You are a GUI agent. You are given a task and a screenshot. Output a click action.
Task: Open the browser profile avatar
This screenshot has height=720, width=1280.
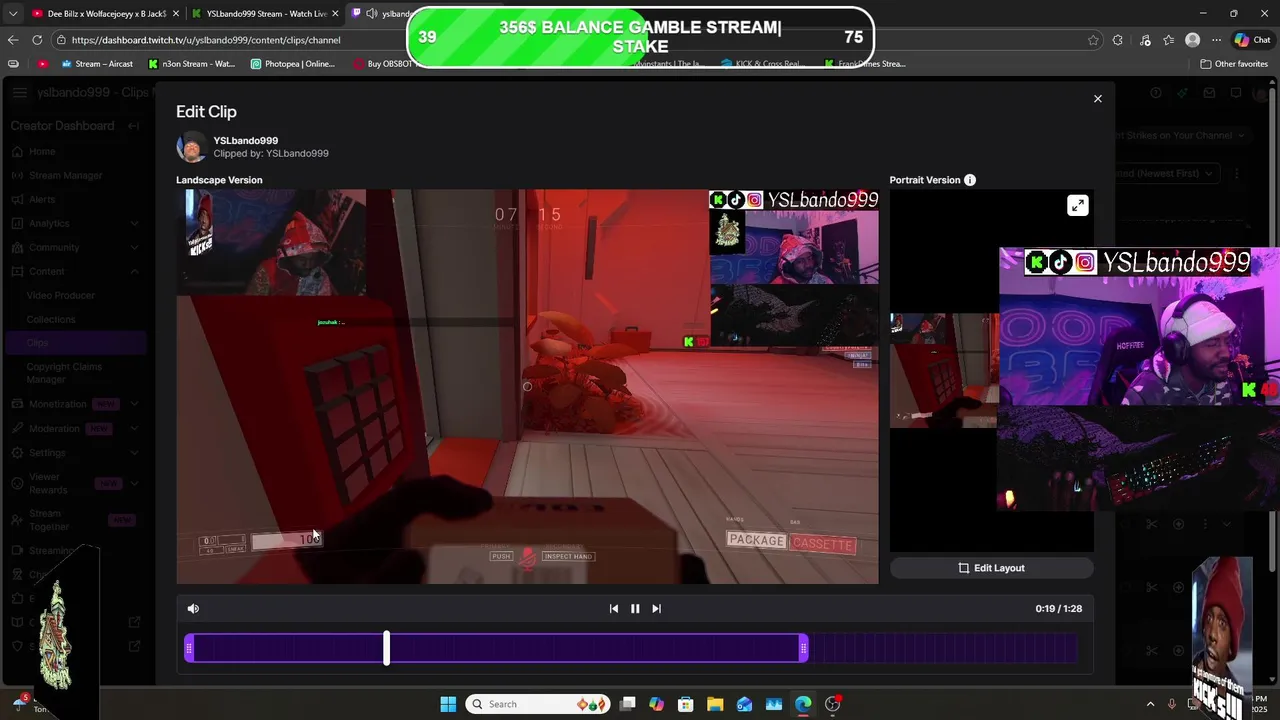click(x=1192, y=40)
